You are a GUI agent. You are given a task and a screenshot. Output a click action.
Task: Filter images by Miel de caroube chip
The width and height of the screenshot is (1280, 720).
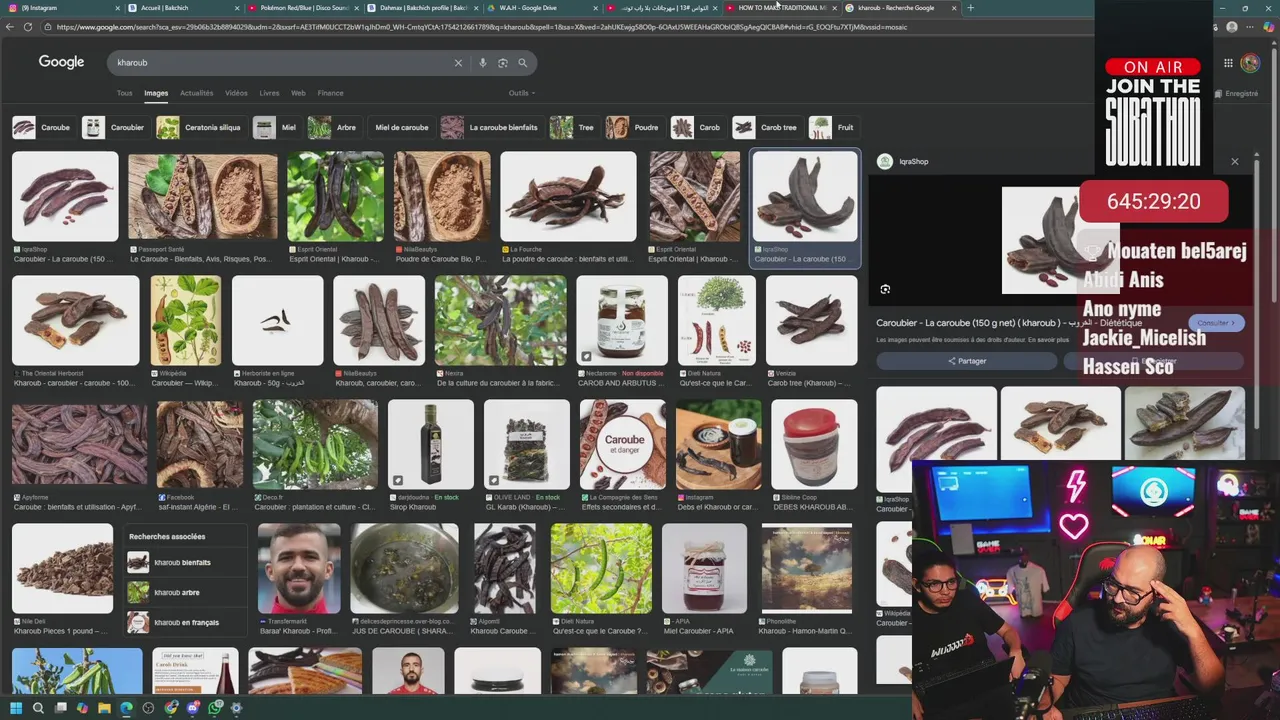401,128
